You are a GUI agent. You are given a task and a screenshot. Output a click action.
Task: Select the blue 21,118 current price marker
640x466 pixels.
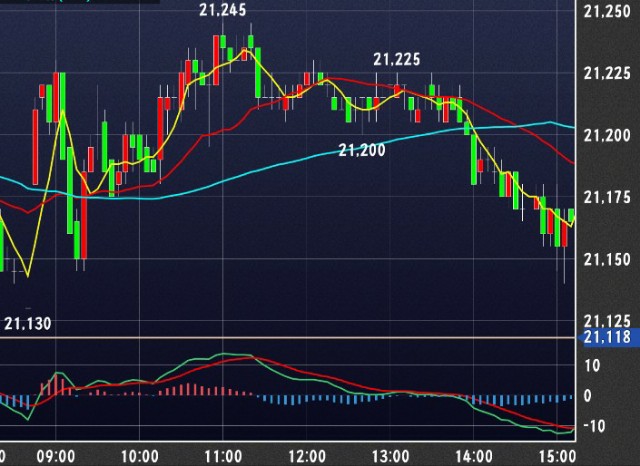[609, 337]
